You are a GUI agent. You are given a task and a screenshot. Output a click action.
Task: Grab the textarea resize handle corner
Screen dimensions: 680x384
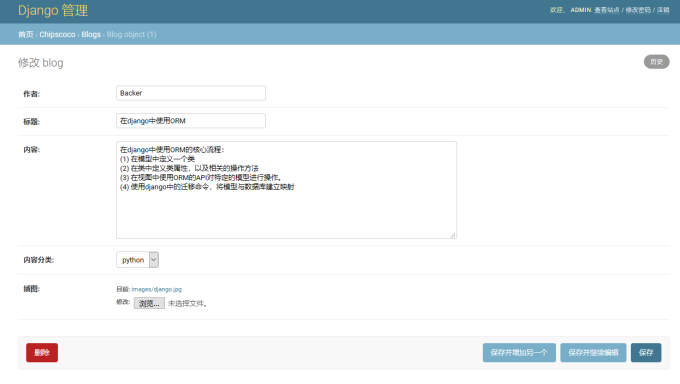point(453,235)
